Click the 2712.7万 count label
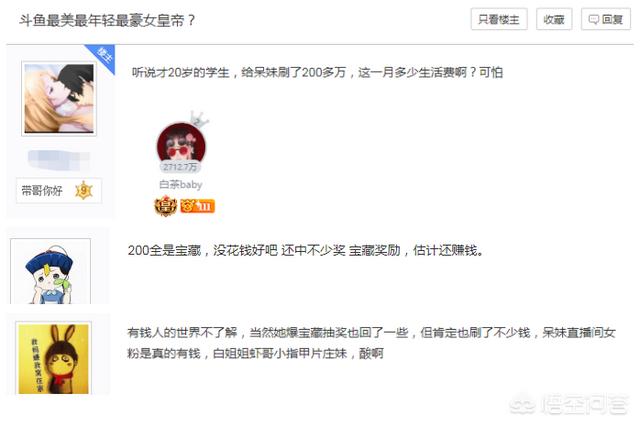 click(x=180, y=166)
